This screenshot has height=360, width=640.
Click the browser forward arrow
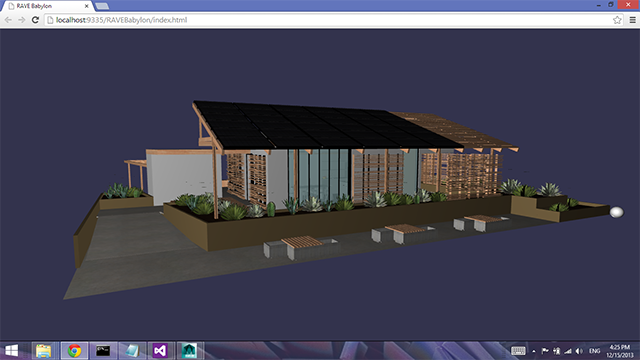pyautogui.click(x=22, y=20)
